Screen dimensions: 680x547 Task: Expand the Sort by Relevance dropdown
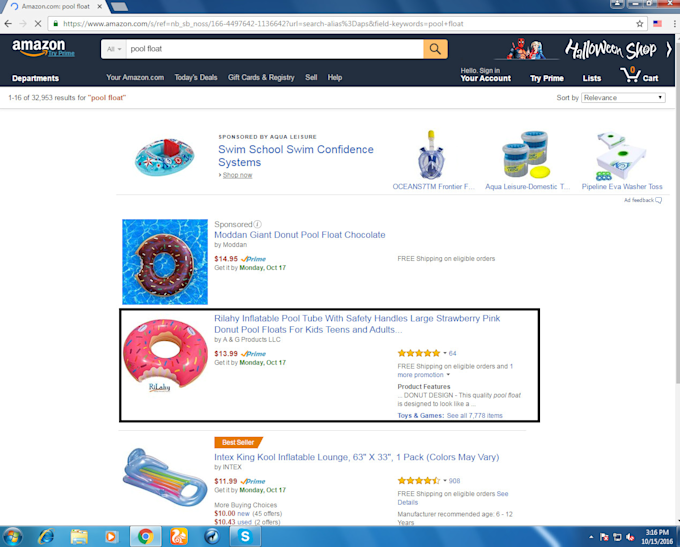(x=623, y=98)
